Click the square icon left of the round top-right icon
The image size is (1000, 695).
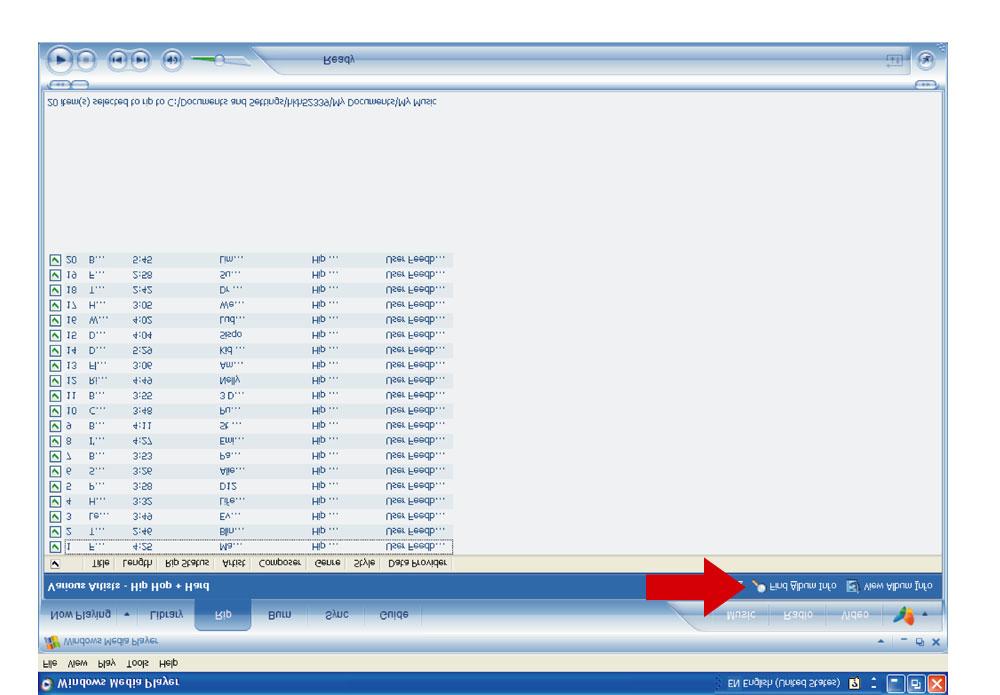[894, 60]
